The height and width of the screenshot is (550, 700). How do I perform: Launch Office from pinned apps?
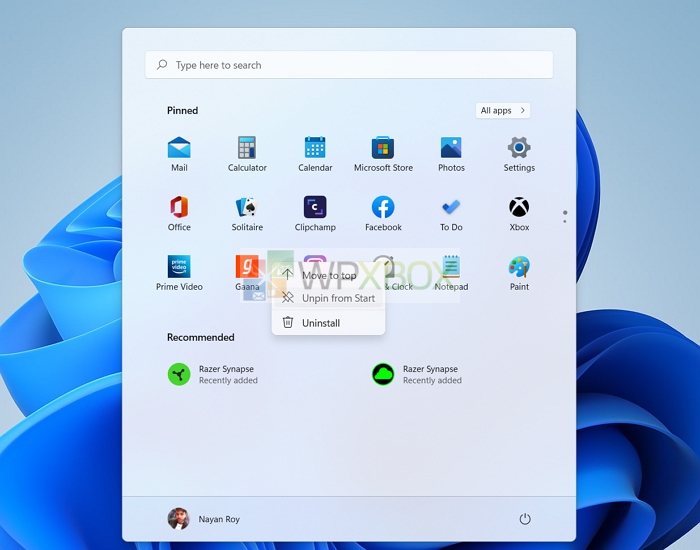[x=179, y=213]
